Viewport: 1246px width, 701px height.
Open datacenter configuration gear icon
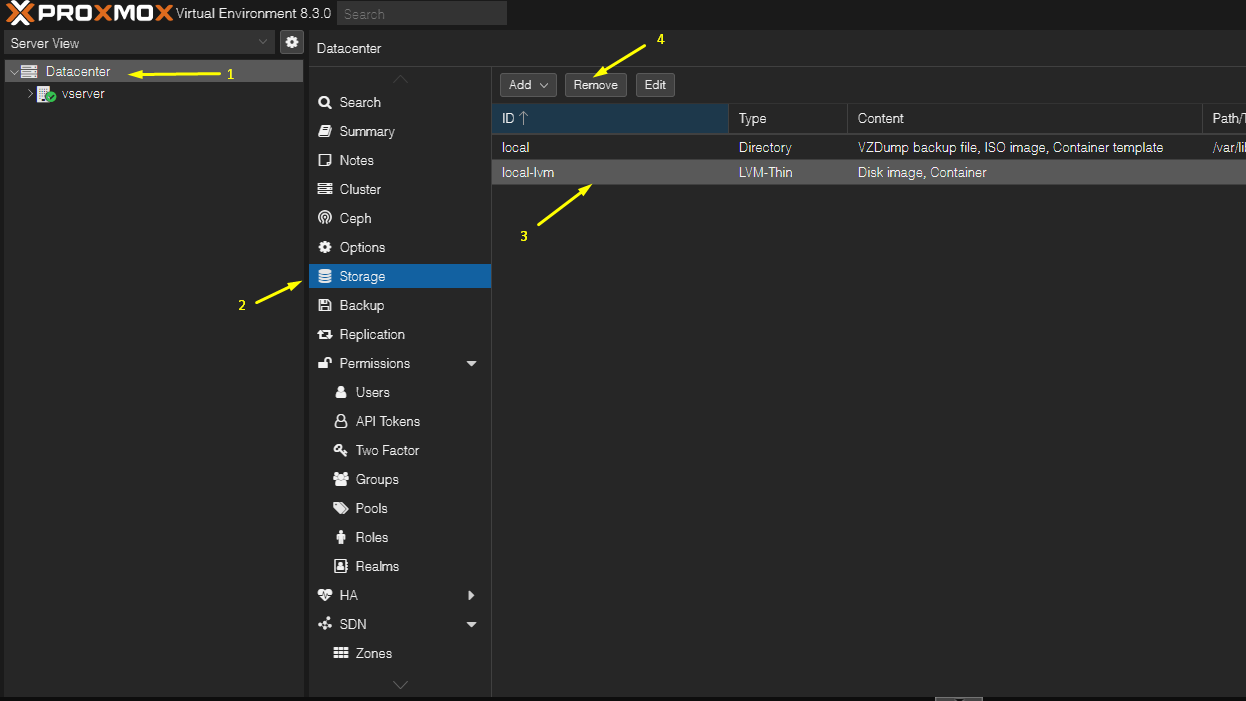(291, 42)
